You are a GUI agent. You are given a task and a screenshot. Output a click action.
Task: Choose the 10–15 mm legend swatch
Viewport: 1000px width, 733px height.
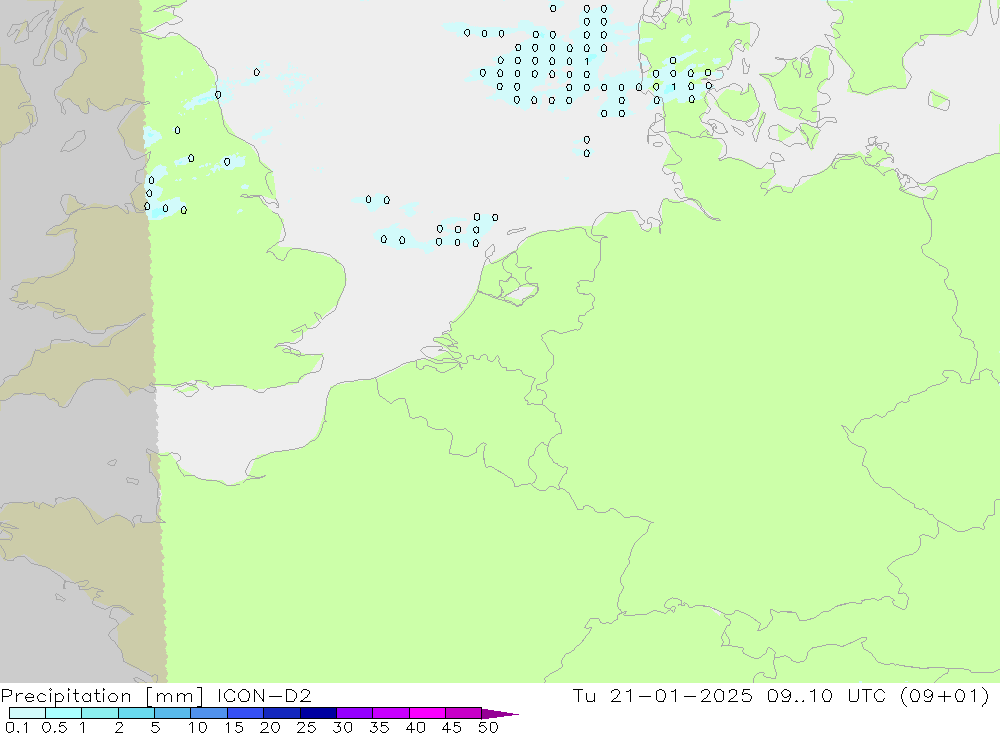coord(209,713)
